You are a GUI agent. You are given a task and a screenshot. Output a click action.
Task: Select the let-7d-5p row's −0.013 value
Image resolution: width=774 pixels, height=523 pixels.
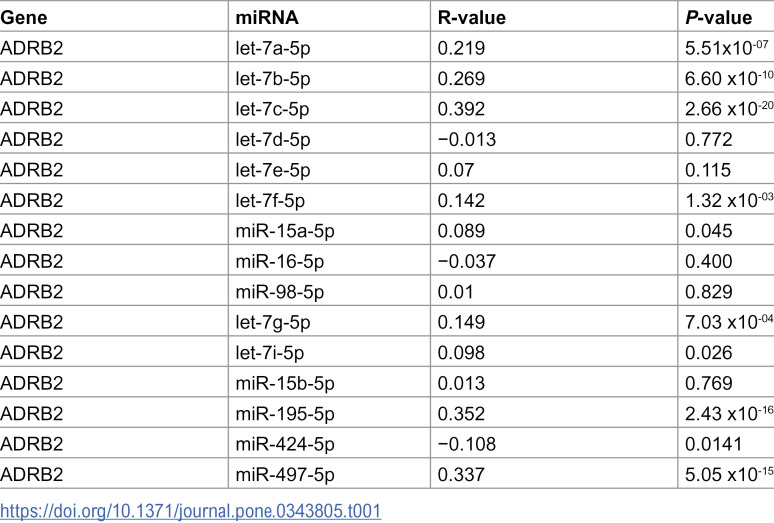[x=467, y=140]
